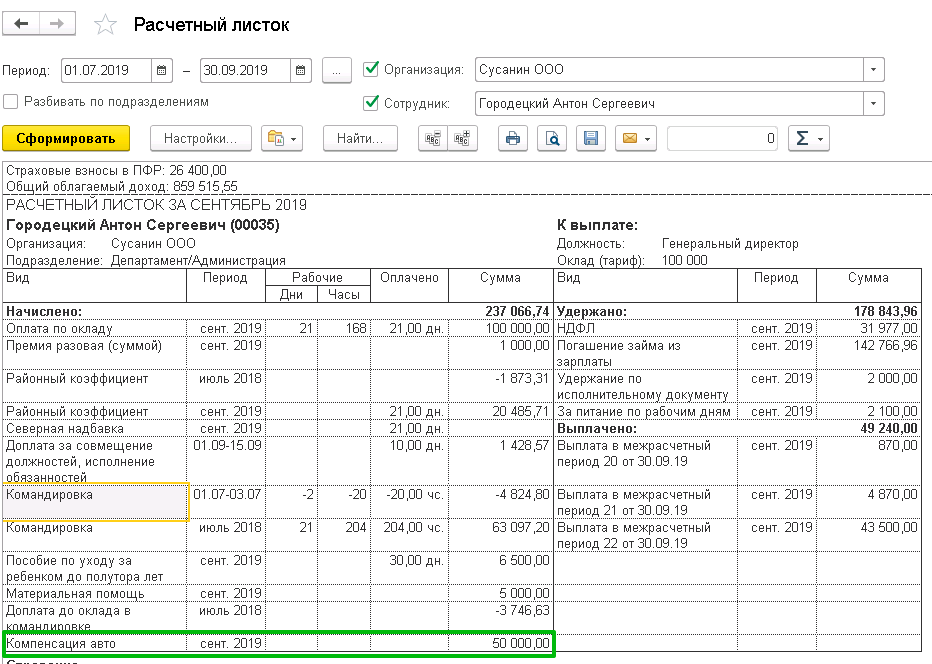Click amount 100 000,00 in Сумма column
932x664 pixels.
pos(516,328)
